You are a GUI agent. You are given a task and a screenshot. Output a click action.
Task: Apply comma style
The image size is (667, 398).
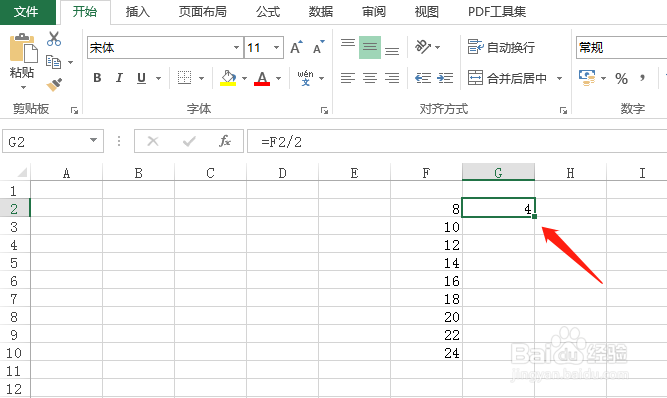[x=642, y=78]
